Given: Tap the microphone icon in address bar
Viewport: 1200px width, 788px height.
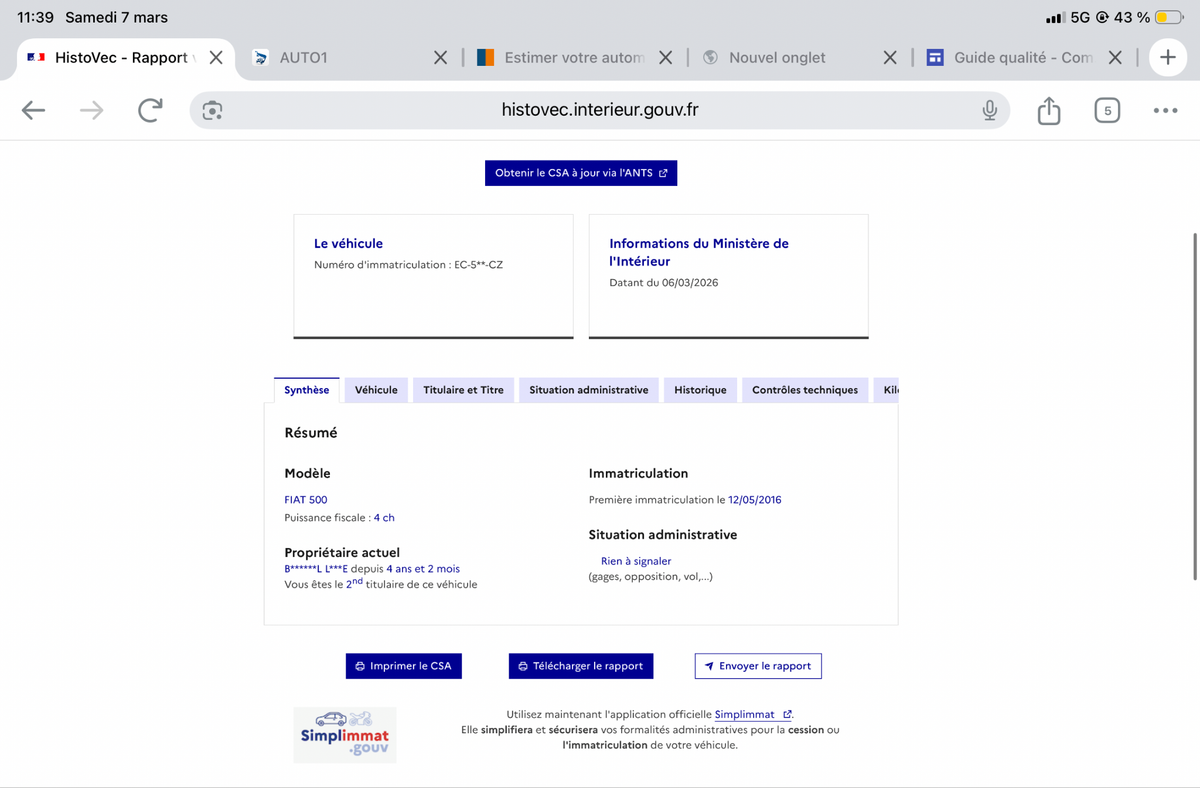Looking at the screenshot, I should coord(989,110).
